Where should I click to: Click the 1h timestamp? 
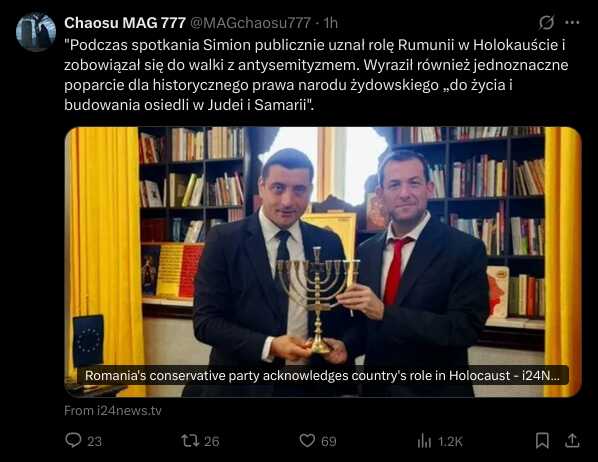point(330,23)
